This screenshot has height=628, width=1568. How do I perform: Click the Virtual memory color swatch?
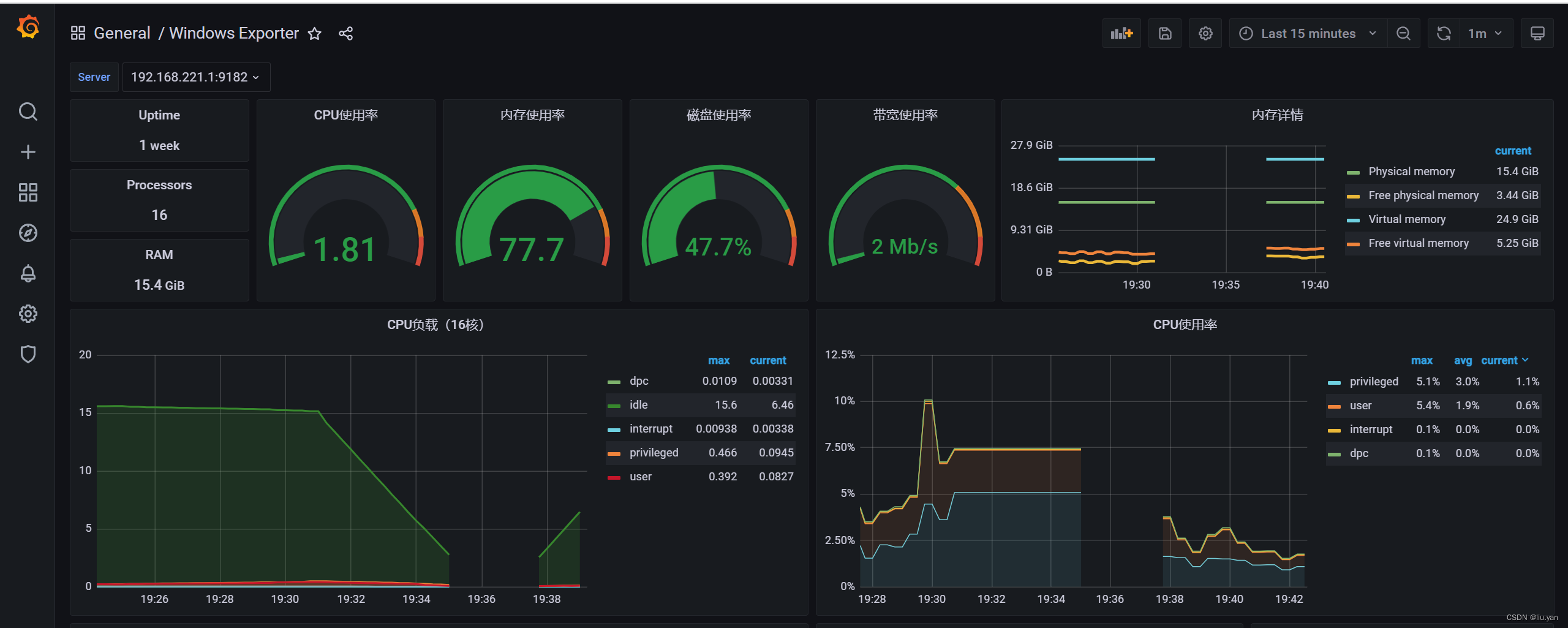[x=1353, y=220]
